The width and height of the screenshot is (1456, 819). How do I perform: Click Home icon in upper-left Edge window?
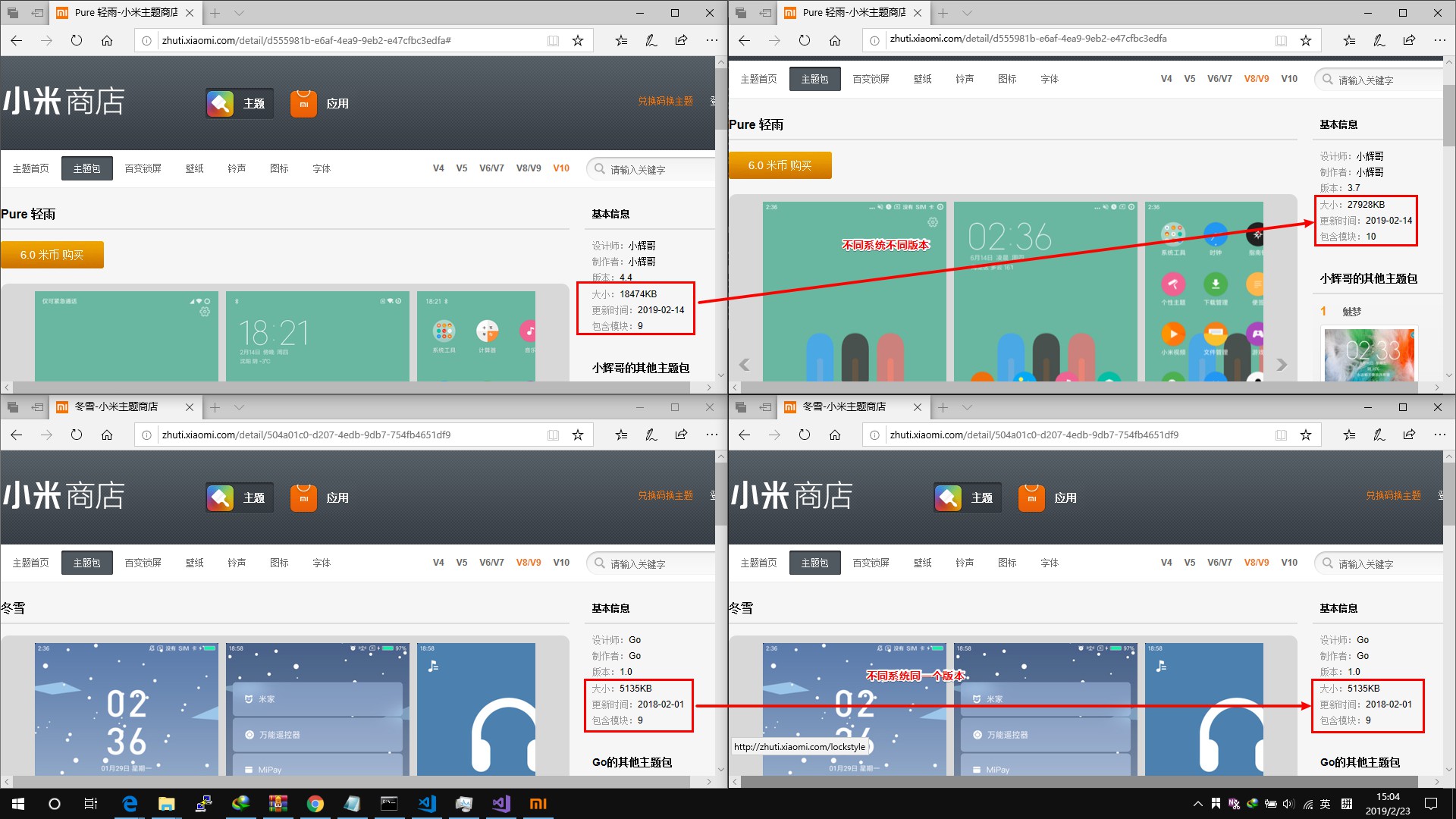point(107,40)
